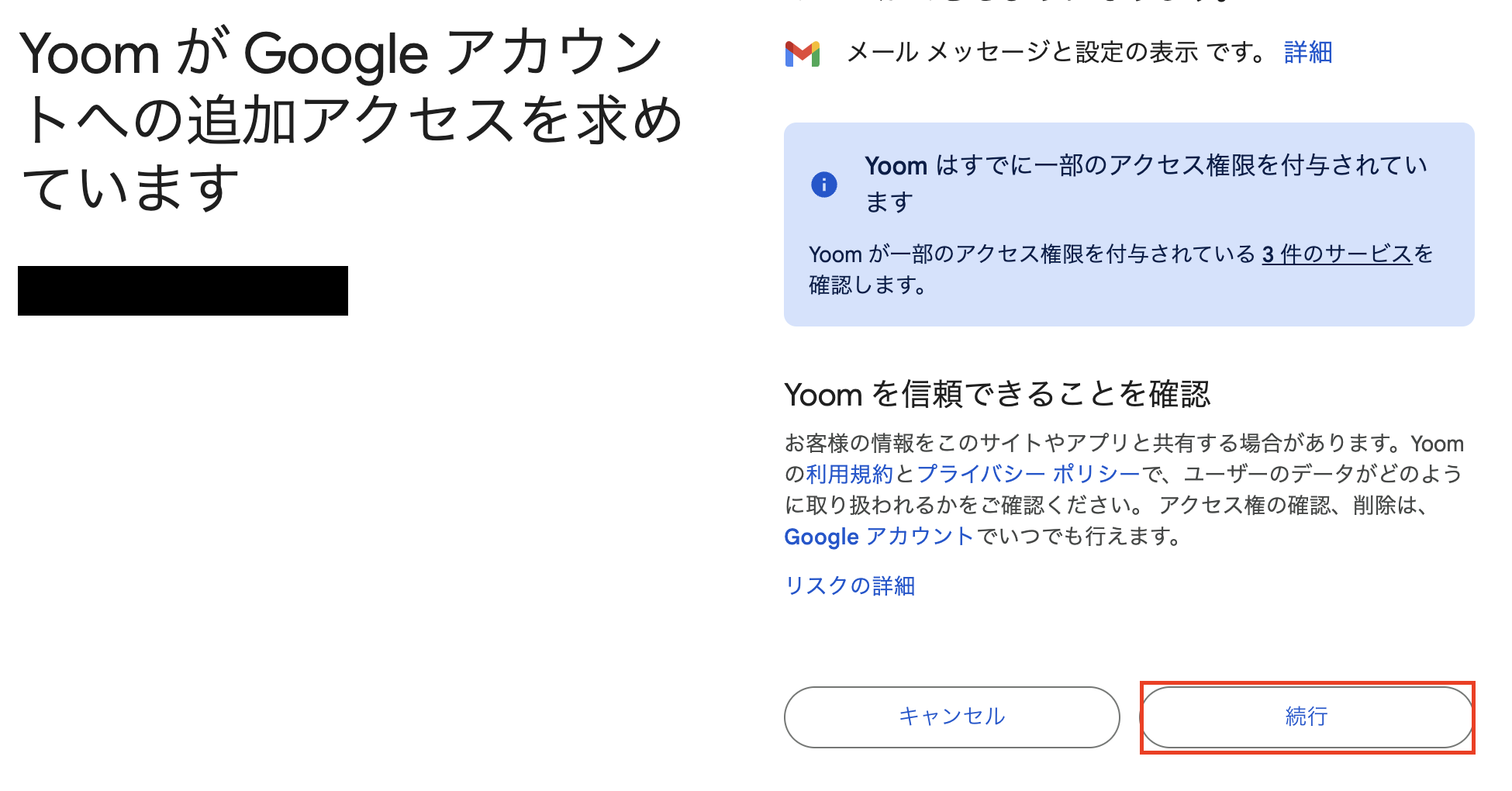Viewport: 1512px width, 791px height.
Task: Click the main heading about 追加アクセス
Action: [349, 120]
